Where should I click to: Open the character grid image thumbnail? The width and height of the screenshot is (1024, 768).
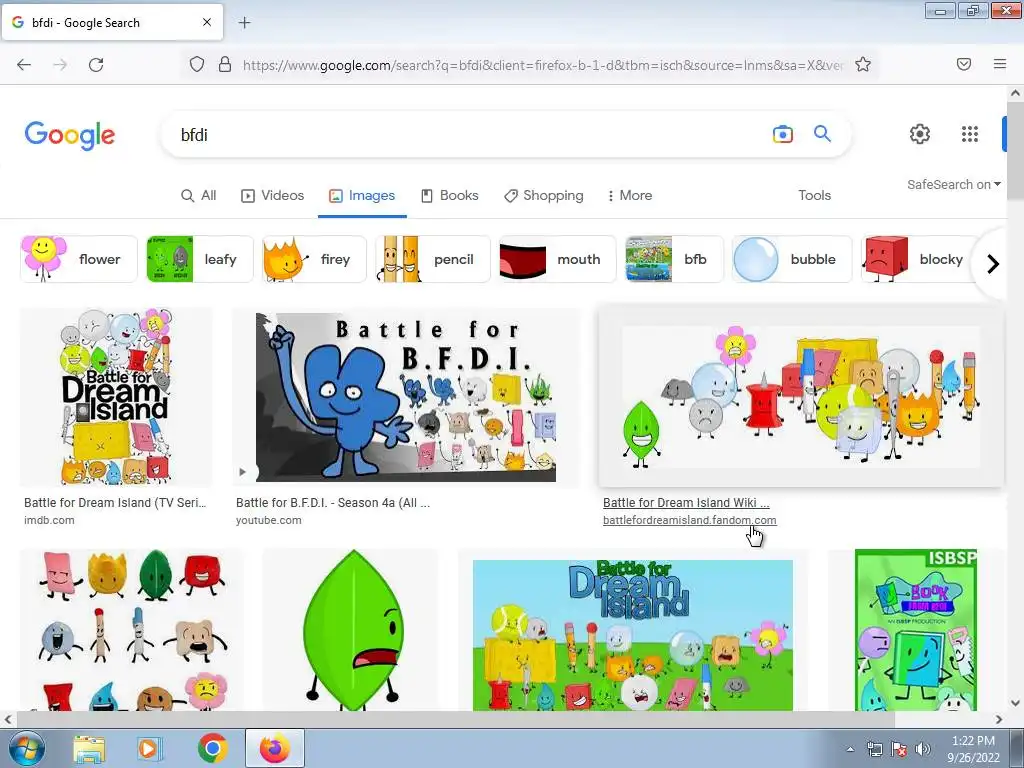[x=131, y=630]
